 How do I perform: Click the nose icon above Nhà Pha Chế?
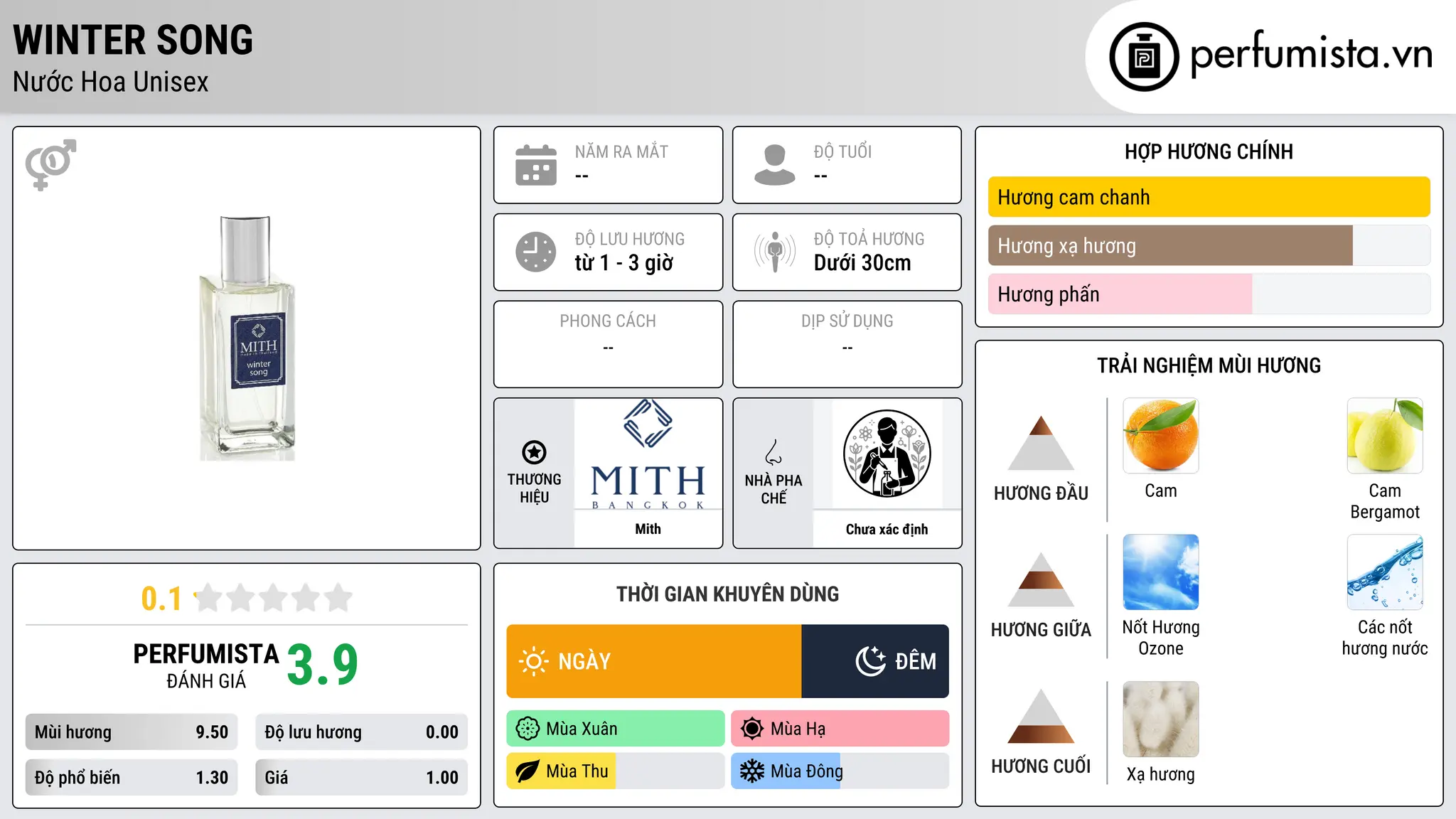pyautogui.click(x=773, y=452)
